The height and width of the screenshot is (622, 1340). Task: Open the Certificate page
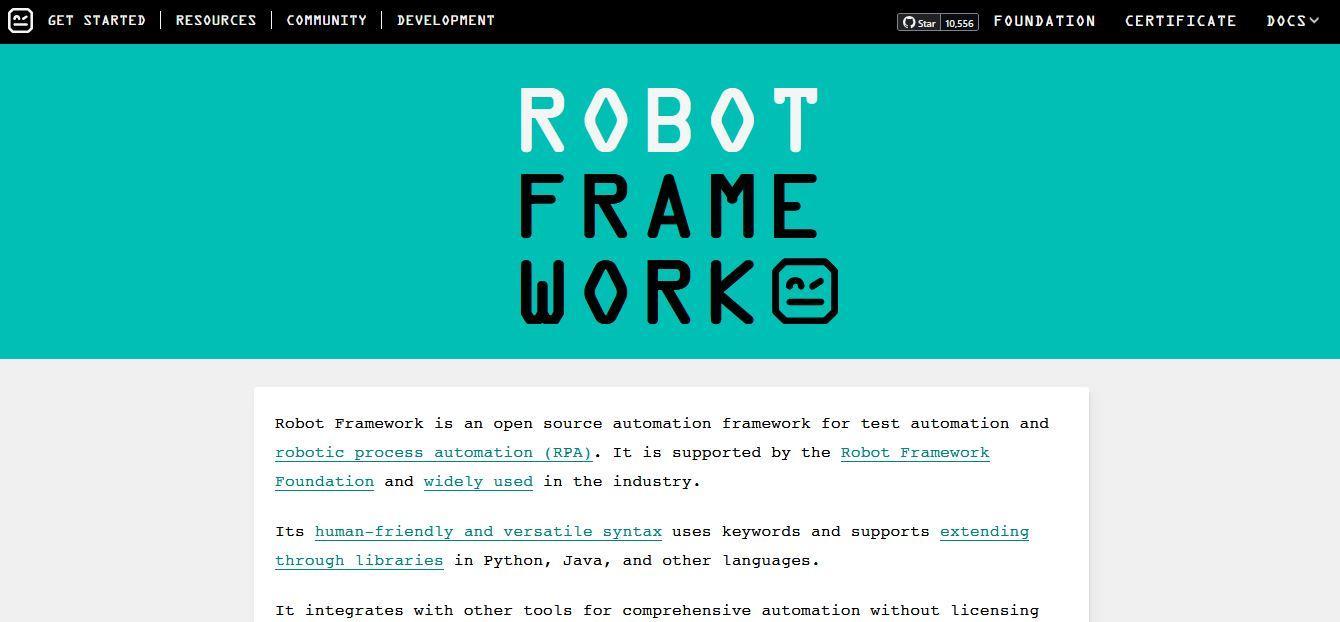pyautogui.click(x=1181, y=20)
